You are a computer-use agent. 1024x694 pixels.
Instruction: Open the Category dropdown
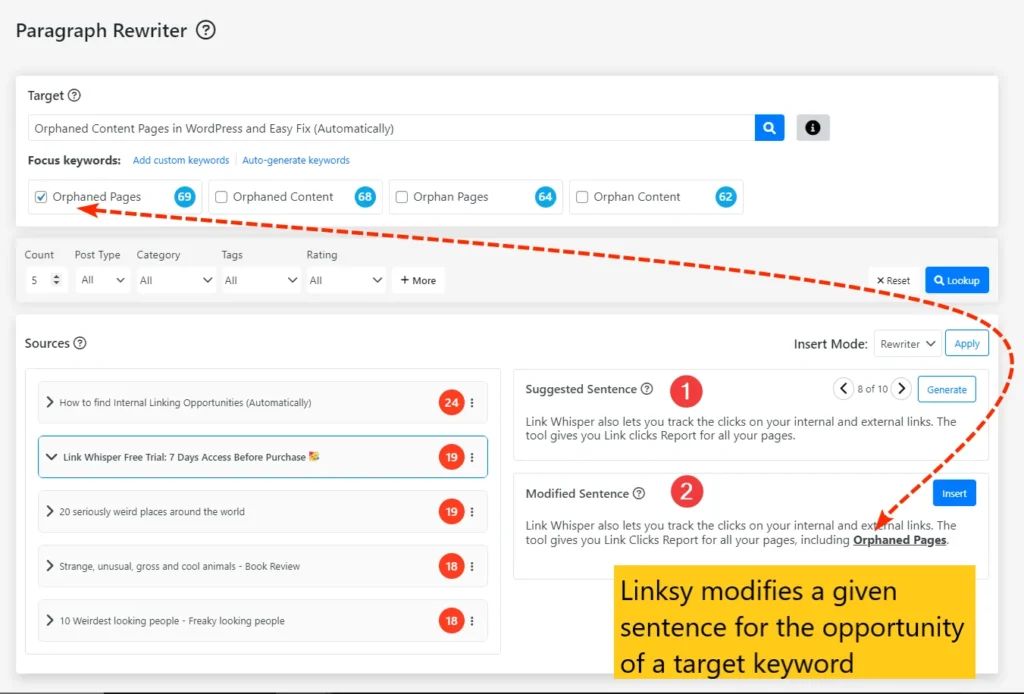[x=176, y=280]
